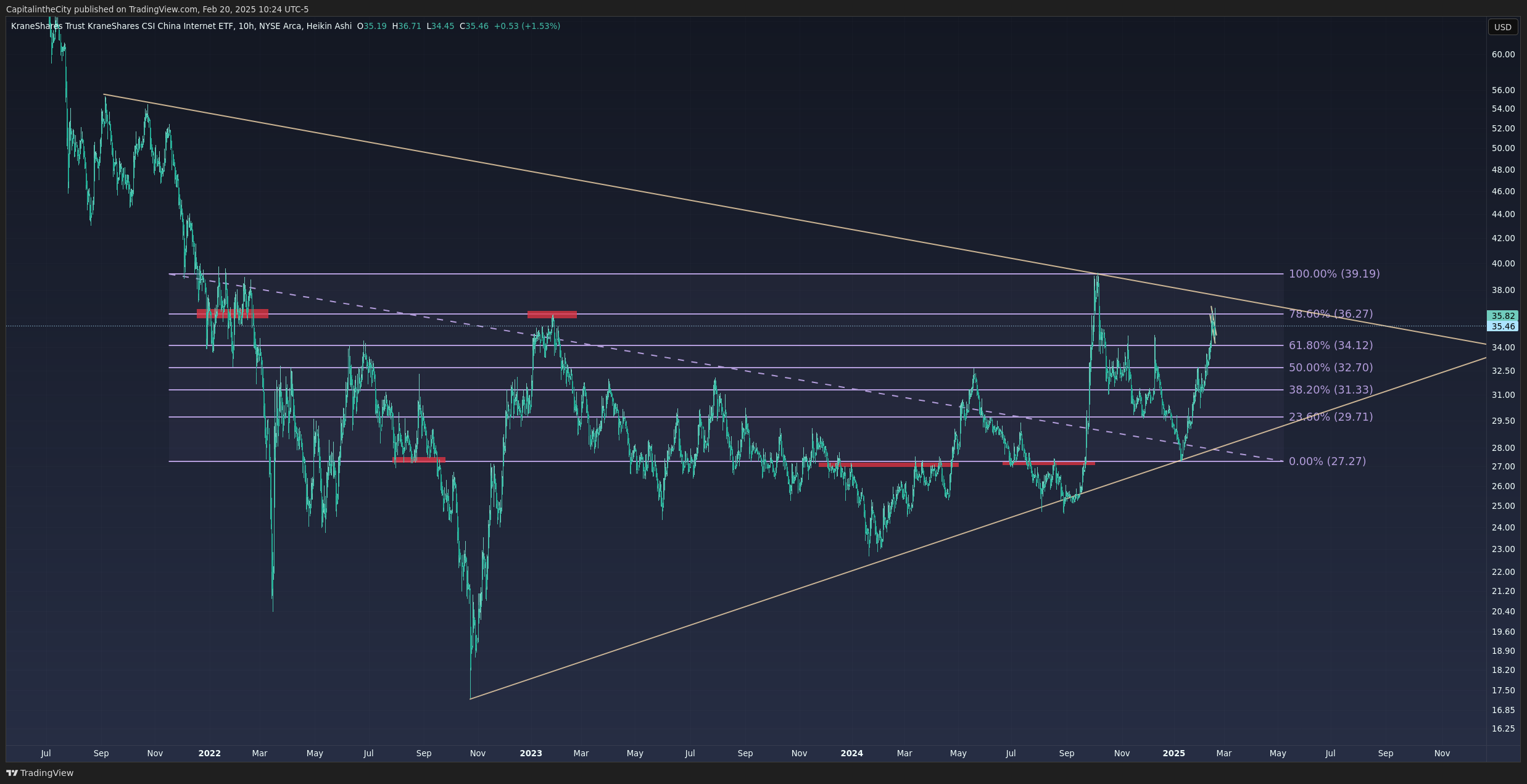Click the 60.00 price axis label
Viewport: 1527px width, 784px height.
click(x=1503, y=54)
